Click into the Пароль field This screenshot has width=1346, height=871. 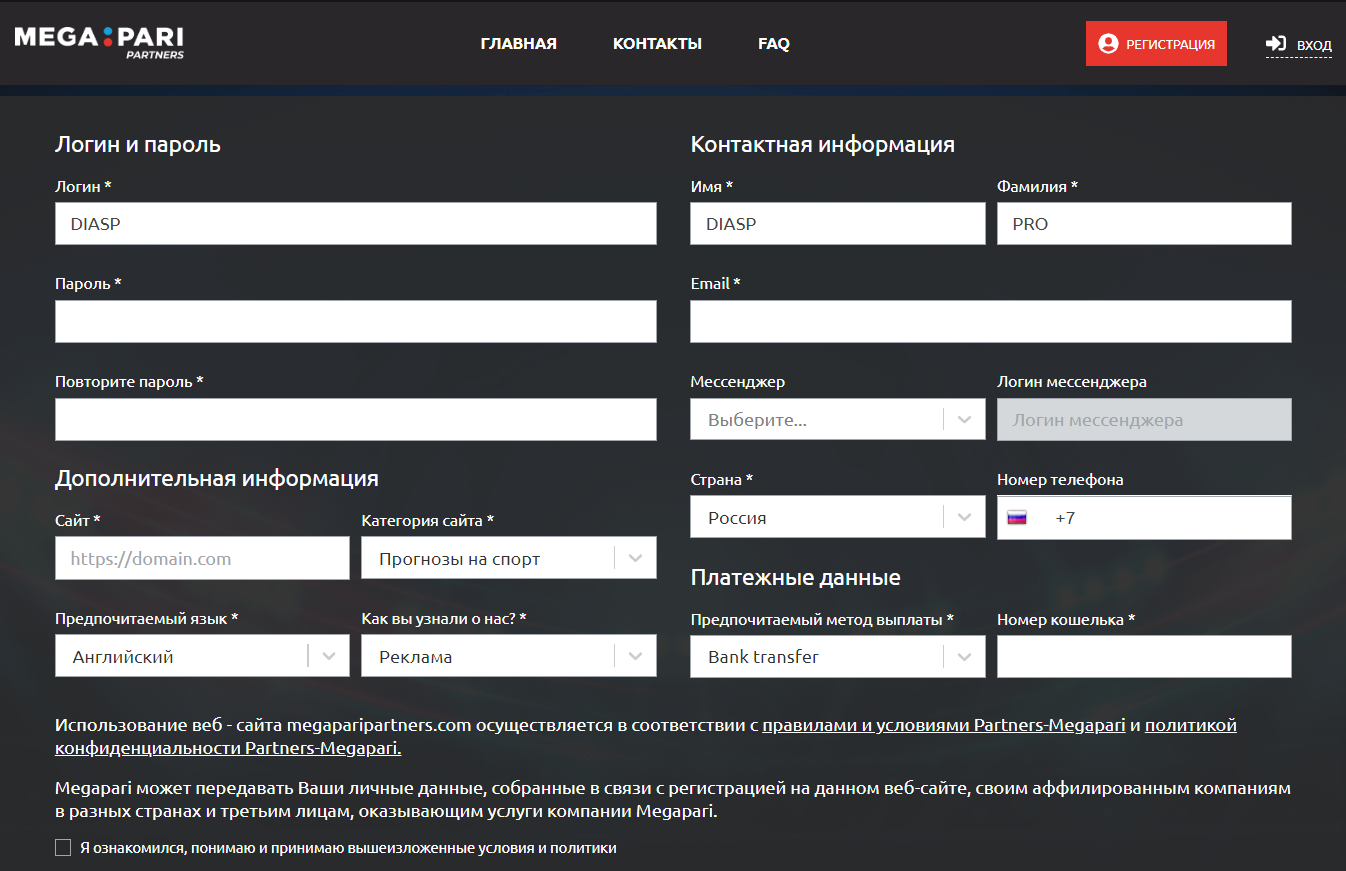click(x=356, y=322)
